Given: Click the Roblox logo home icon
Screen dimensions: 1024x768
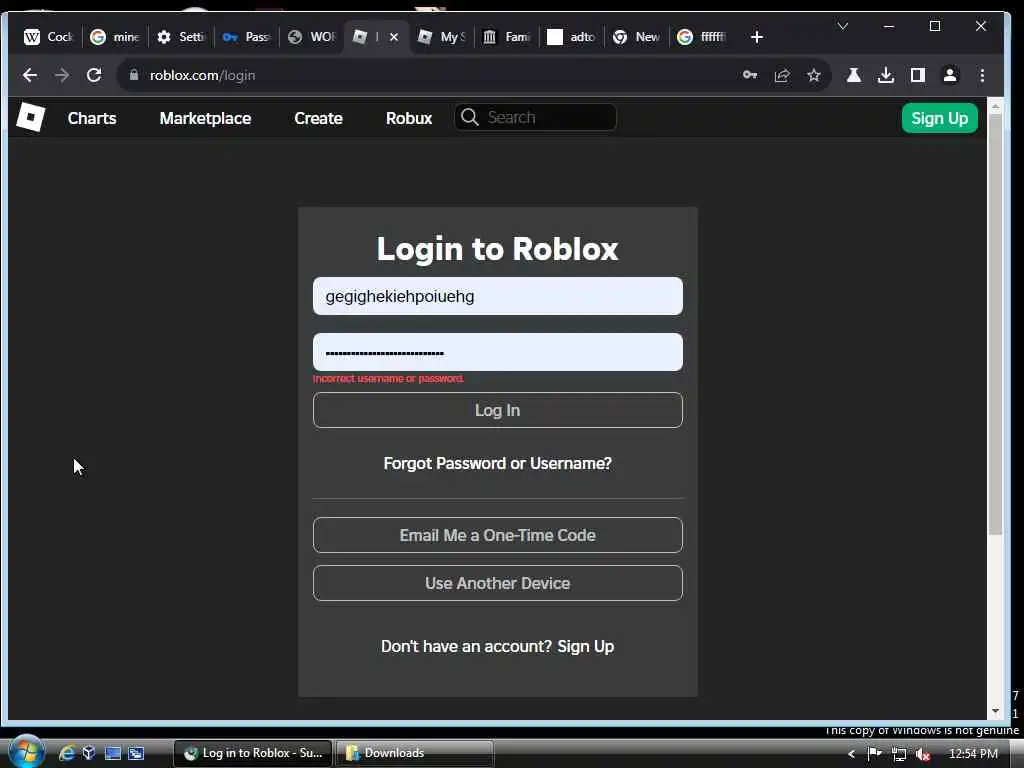Looking at the screenshot, I should [x=31, y=118].
